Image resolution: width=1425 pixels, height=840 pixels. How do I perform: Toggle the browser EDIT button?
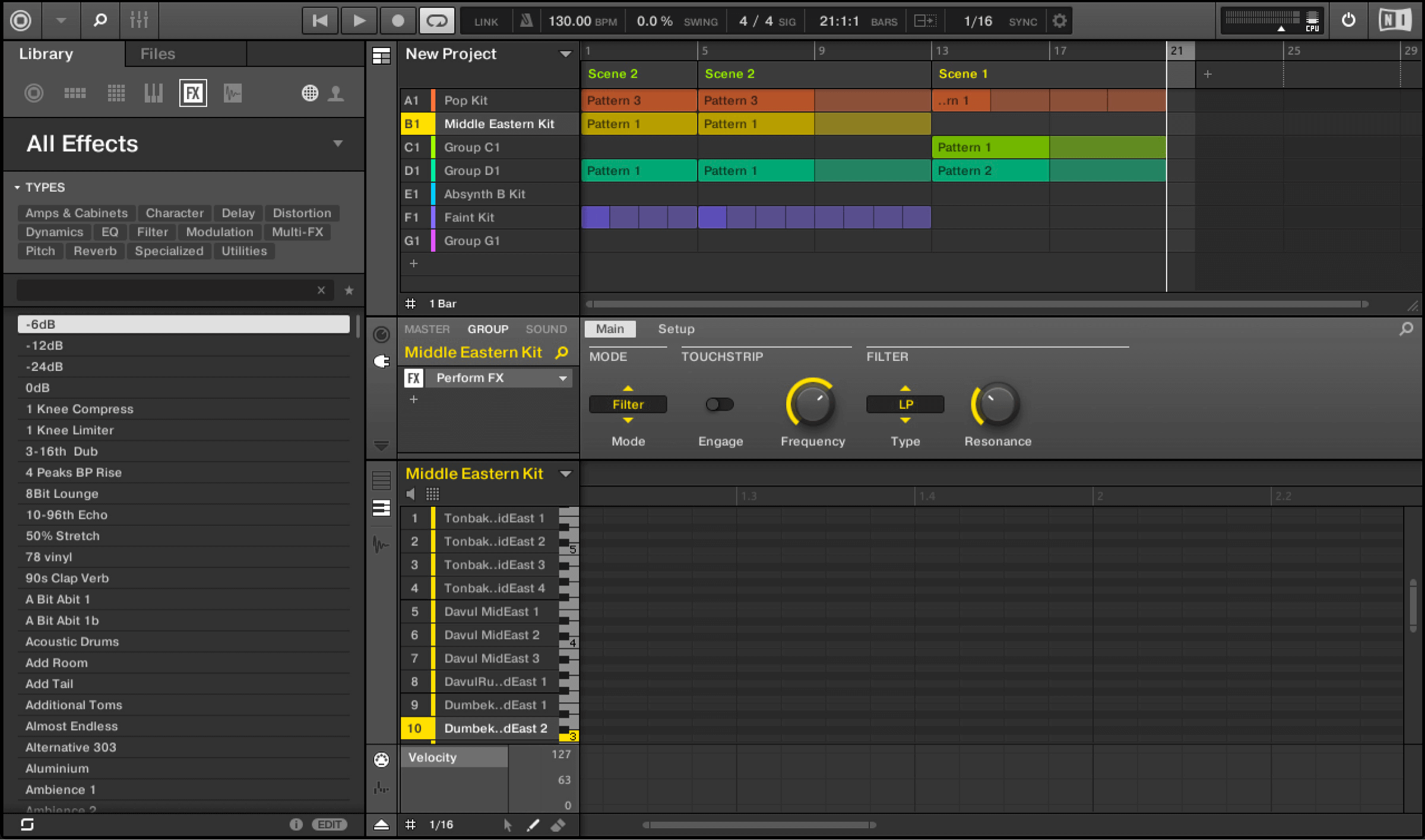330,824
